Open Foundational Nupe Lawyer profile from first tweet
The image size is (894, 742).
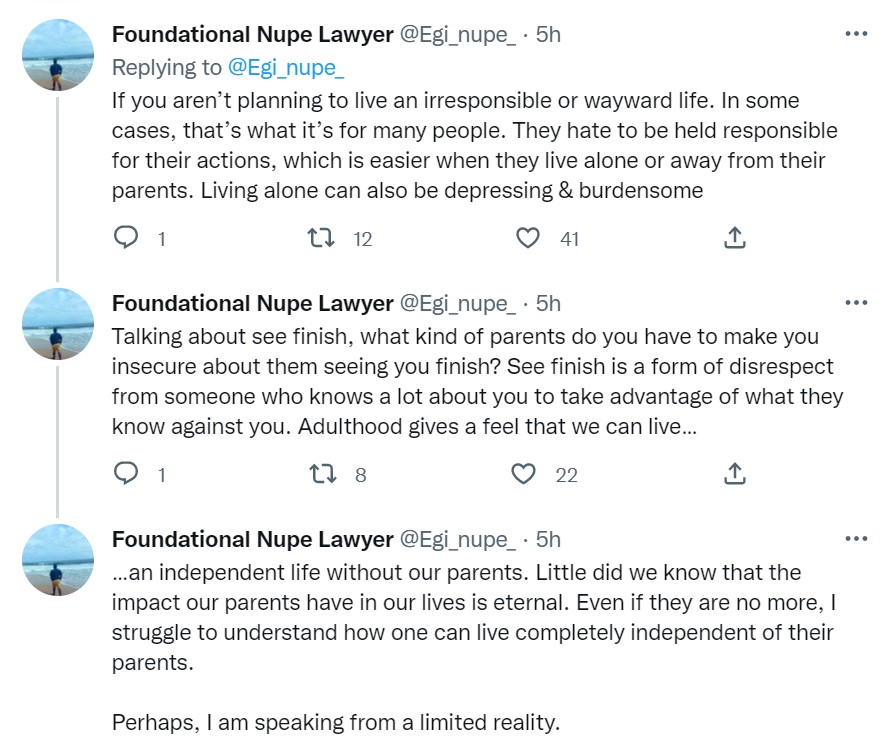coord(252,34)
